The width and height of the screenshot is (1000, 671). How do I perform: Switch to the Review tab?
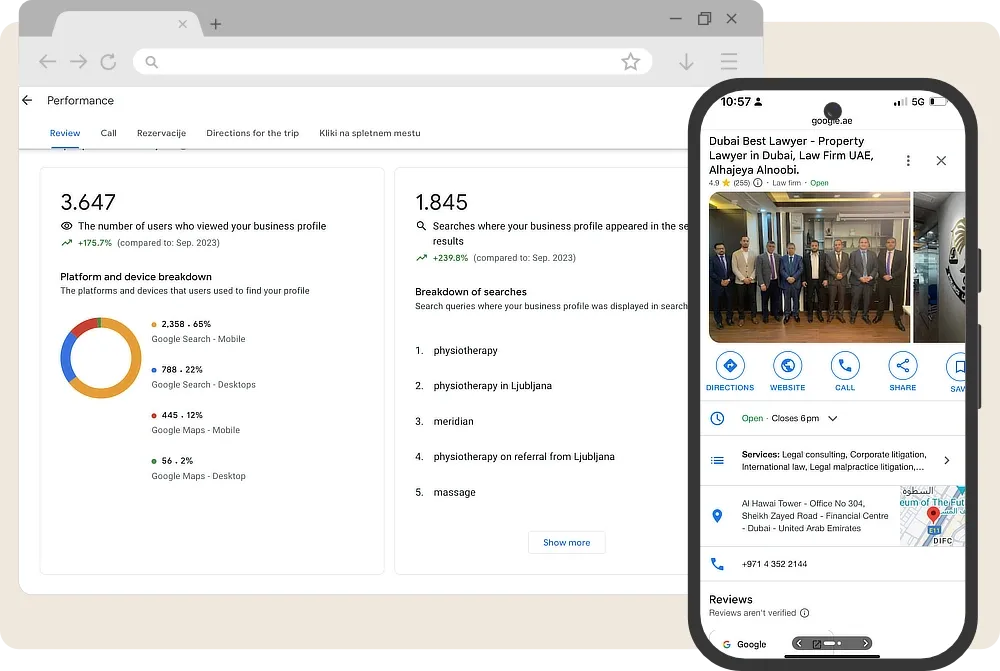click(x=65, y=133)
